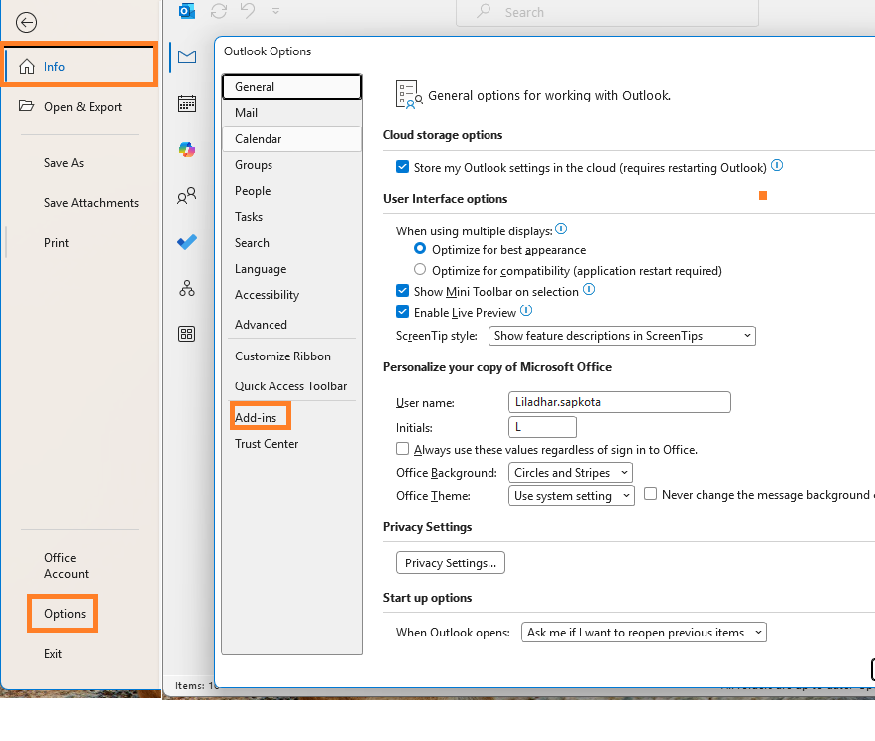Open the More Apps grid icon

click(187, 334)
